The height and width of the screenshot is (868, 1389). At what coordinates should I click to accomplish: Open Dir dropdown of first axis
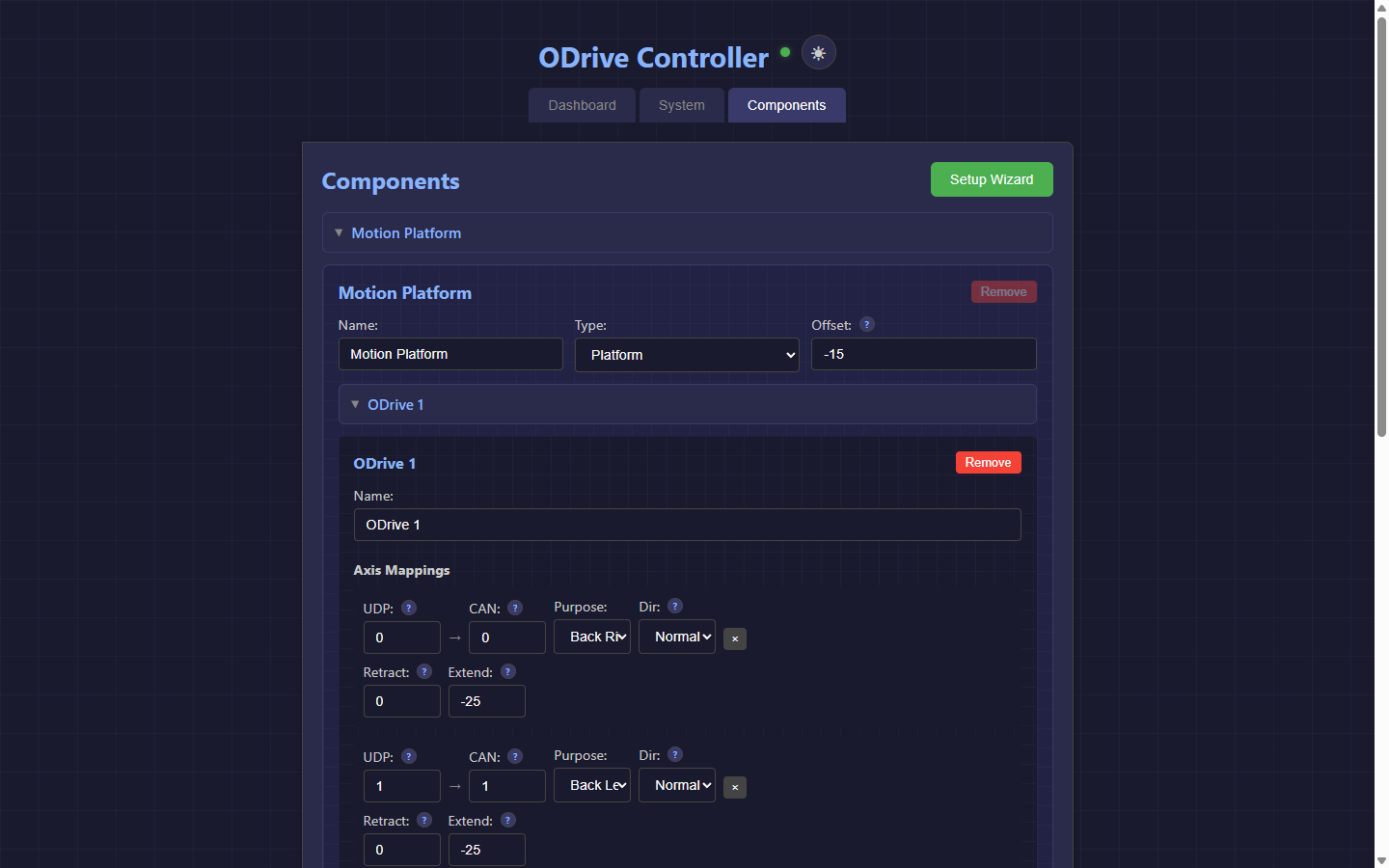click(x=677, y=637)
